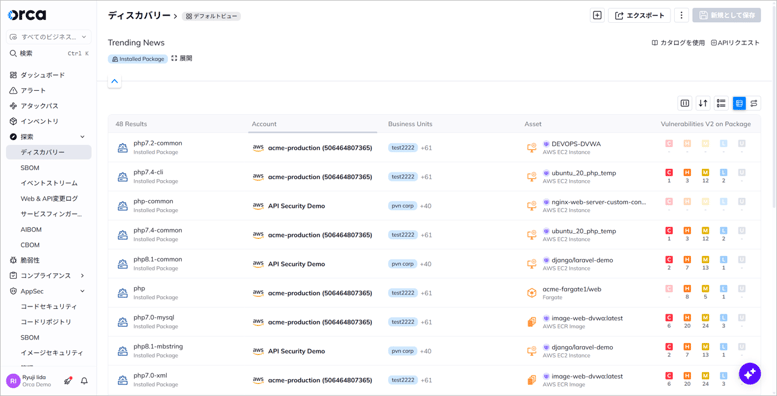This screenshot has width=777, height=396.
Task: Open notifications bell icon
Action: (x=84, y=381)
